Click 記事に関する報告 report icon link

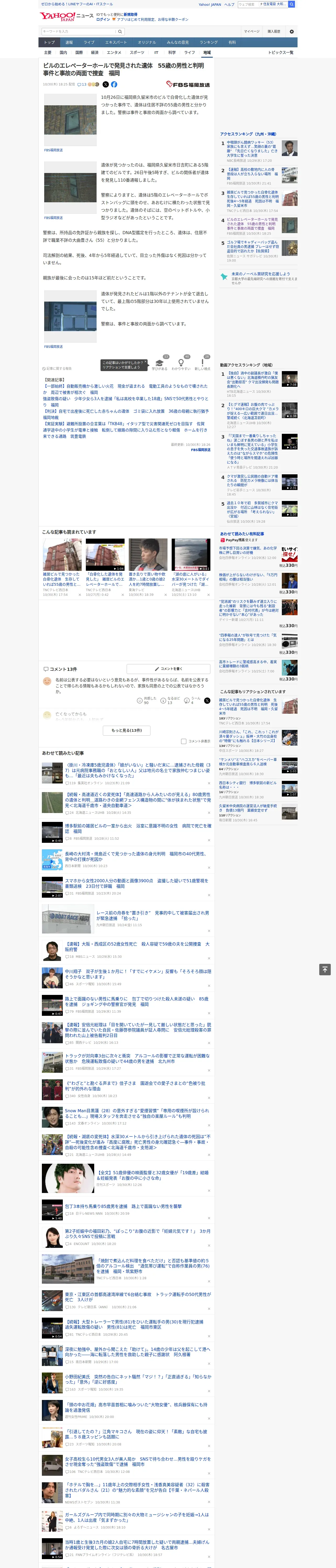[57, 368]
